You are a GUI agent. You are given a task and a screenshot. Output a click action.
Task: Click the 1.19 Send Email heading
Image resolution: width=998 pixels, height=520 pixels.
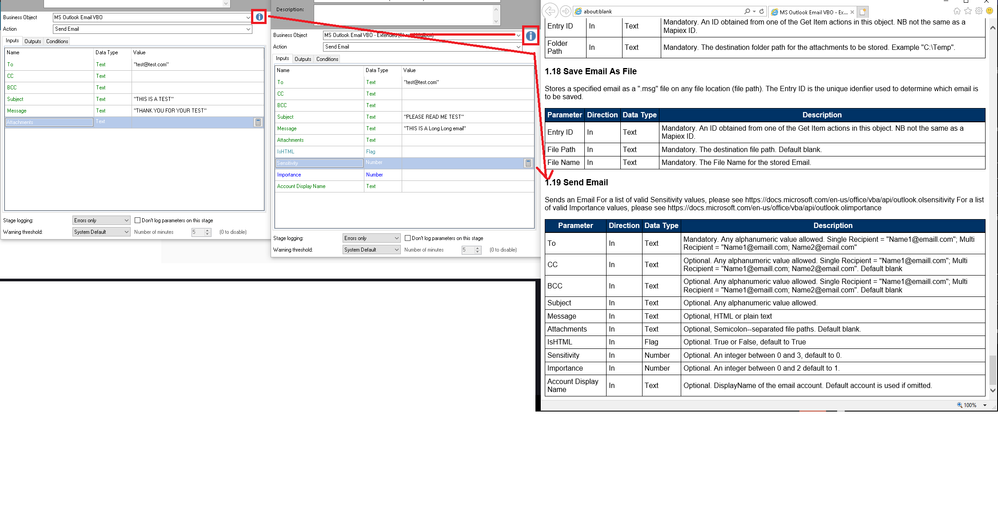pos(577,183)
